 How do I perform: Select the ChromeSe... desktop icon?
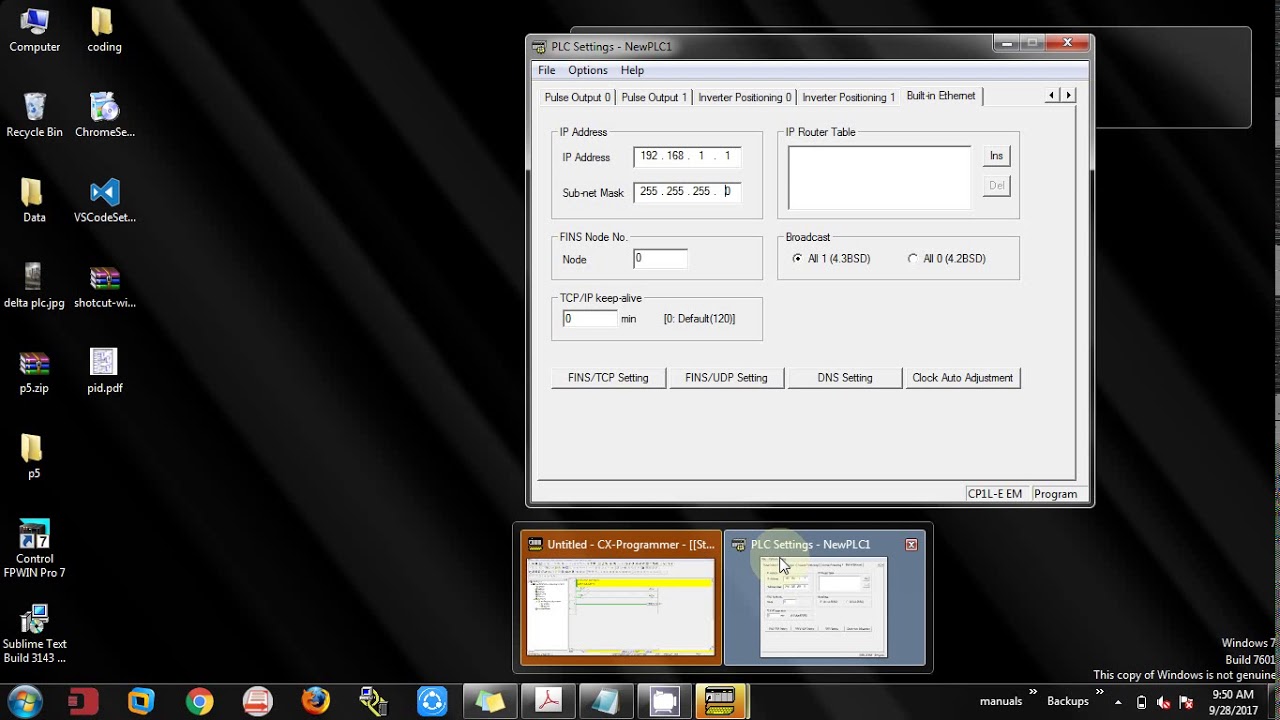pos(104,115)
